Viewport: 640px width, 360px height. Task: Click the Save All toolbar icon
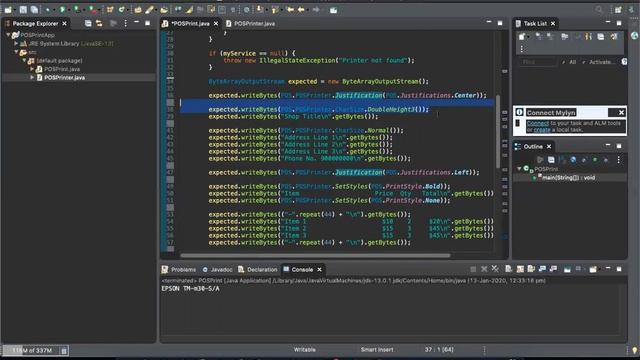tap(34, 9)
